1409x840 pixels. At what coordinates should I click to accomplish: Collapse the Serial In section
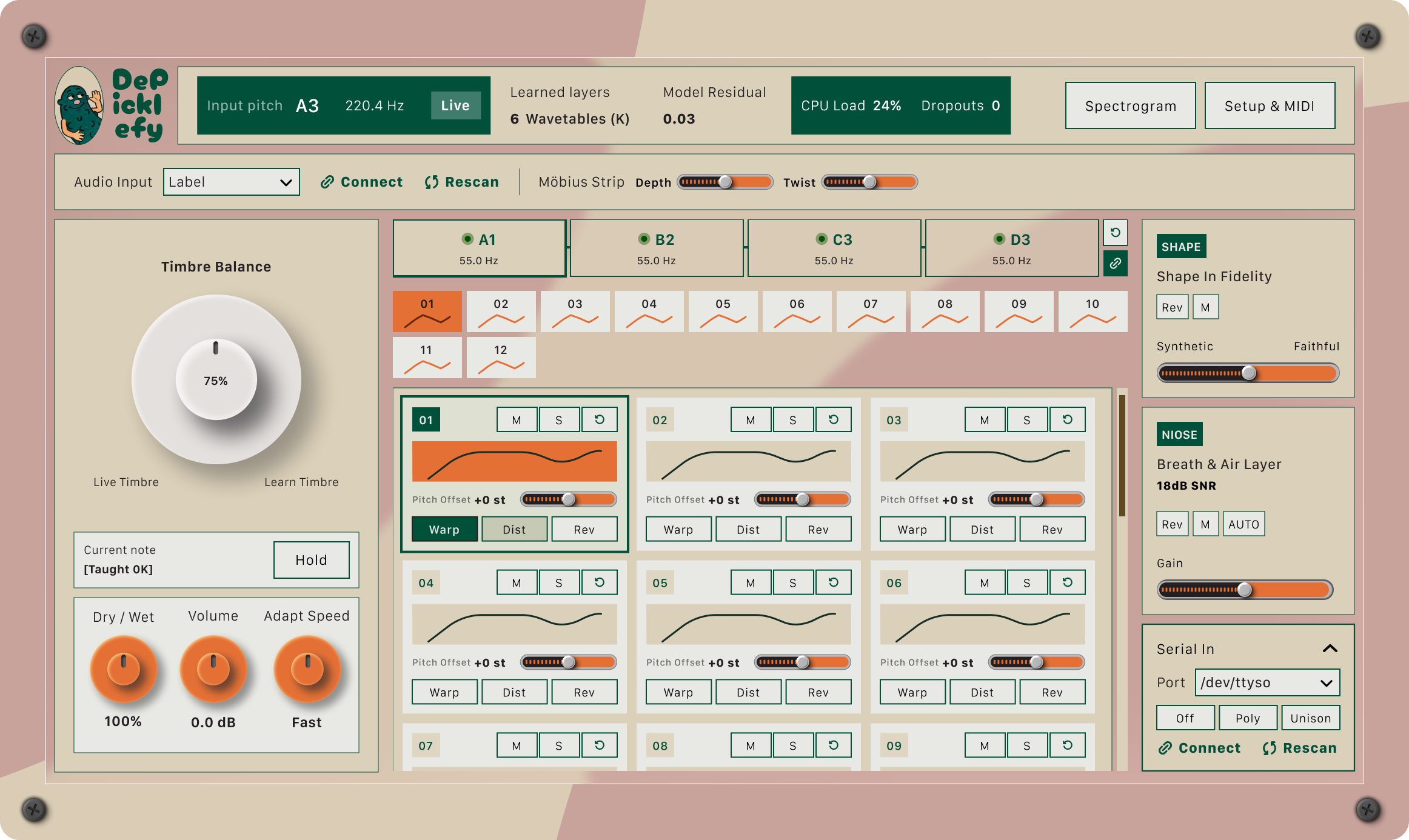click(x=1330, y=648)
